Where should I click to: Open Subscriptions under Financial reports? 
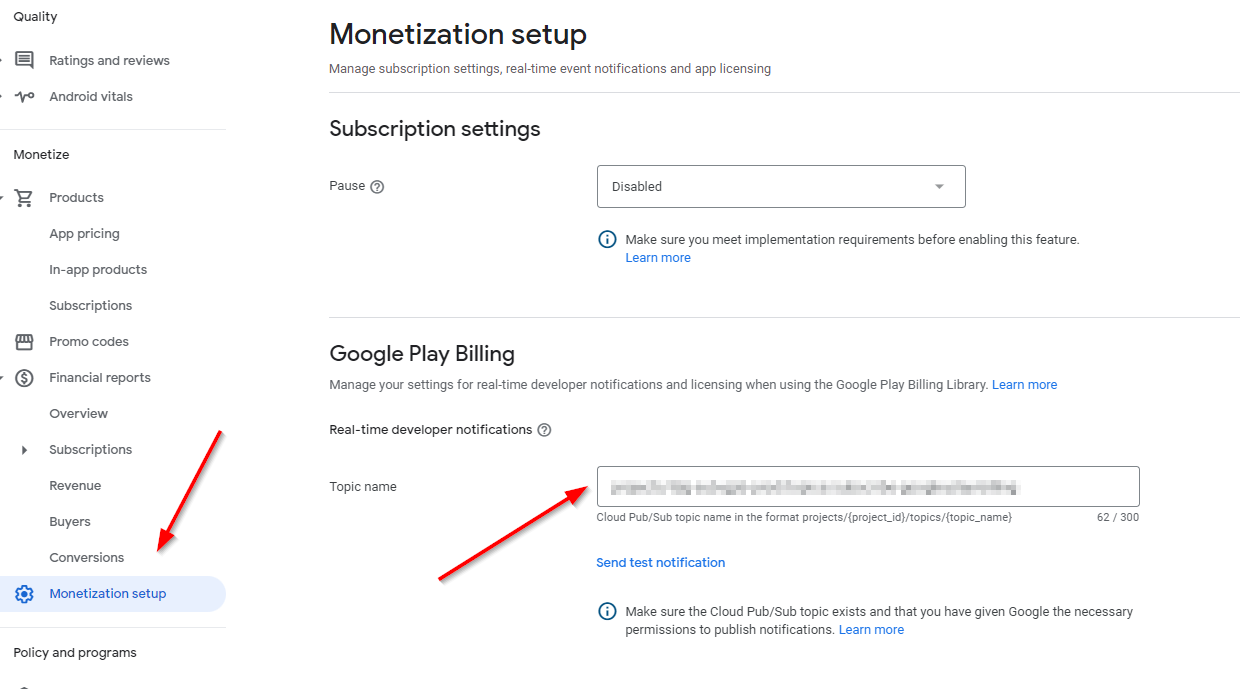(x=90, y=450)
